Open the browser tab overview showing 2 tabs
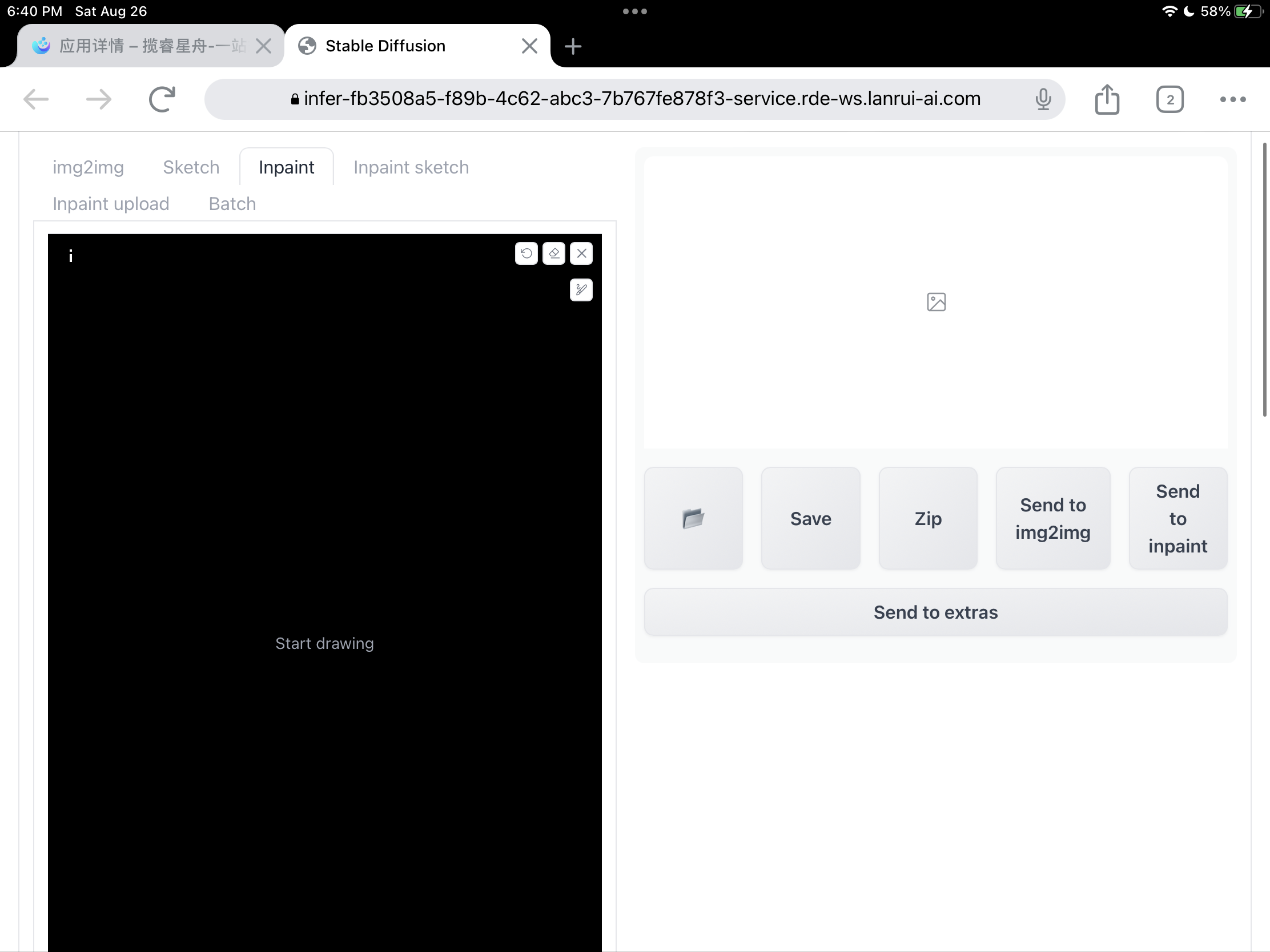1270x952 pixels. (1170, 99)
